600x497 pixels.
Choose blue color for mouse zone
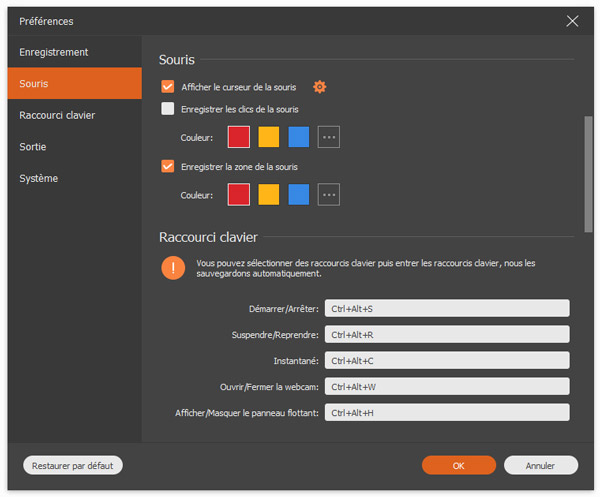(x=299, y=194)
